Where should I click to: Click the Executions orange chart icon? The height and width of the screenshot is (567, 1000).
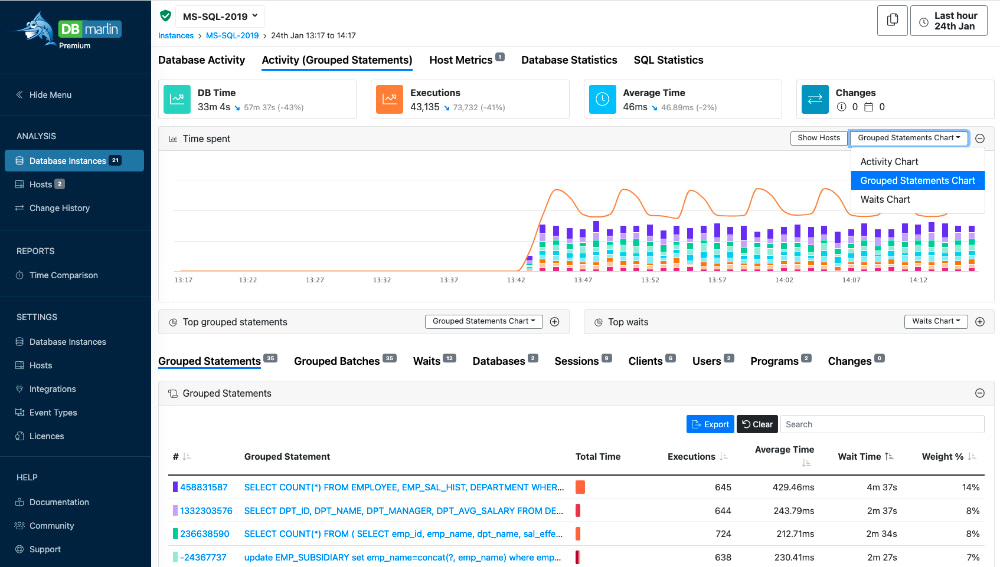pos(389,99)
